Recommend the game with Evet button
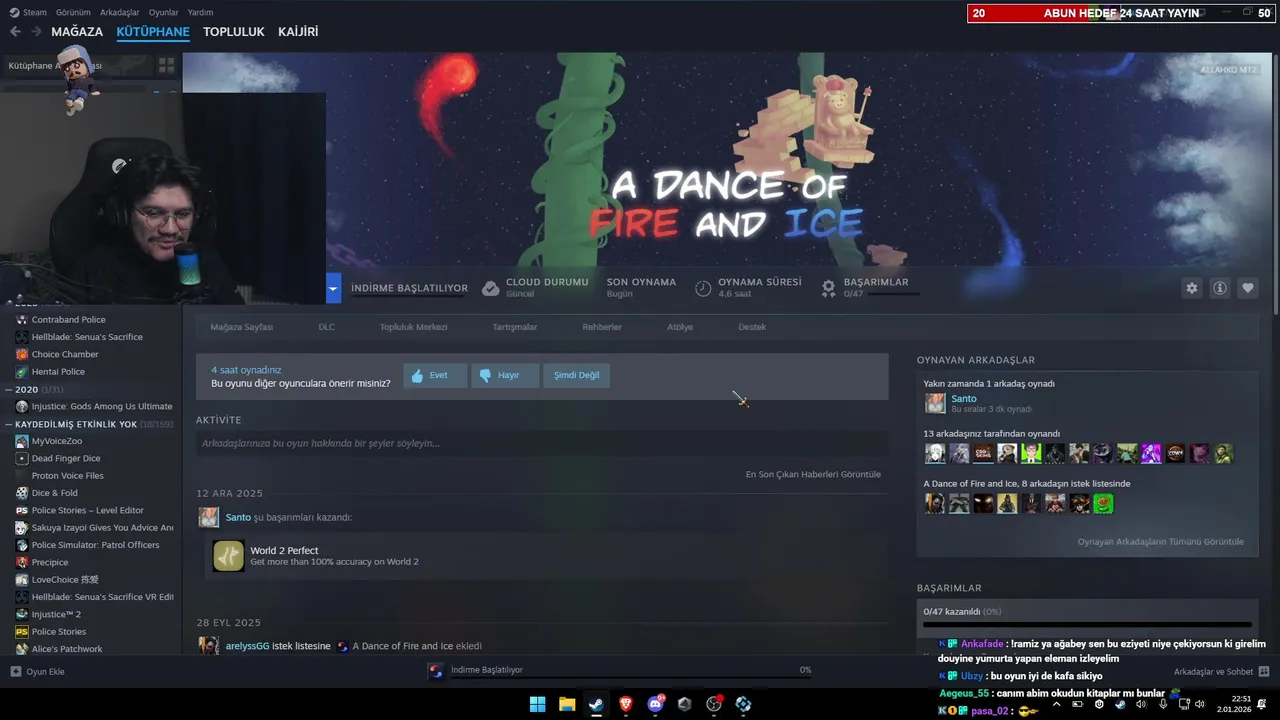Screen dimensions: 1280x720 [x=435, y=375]
